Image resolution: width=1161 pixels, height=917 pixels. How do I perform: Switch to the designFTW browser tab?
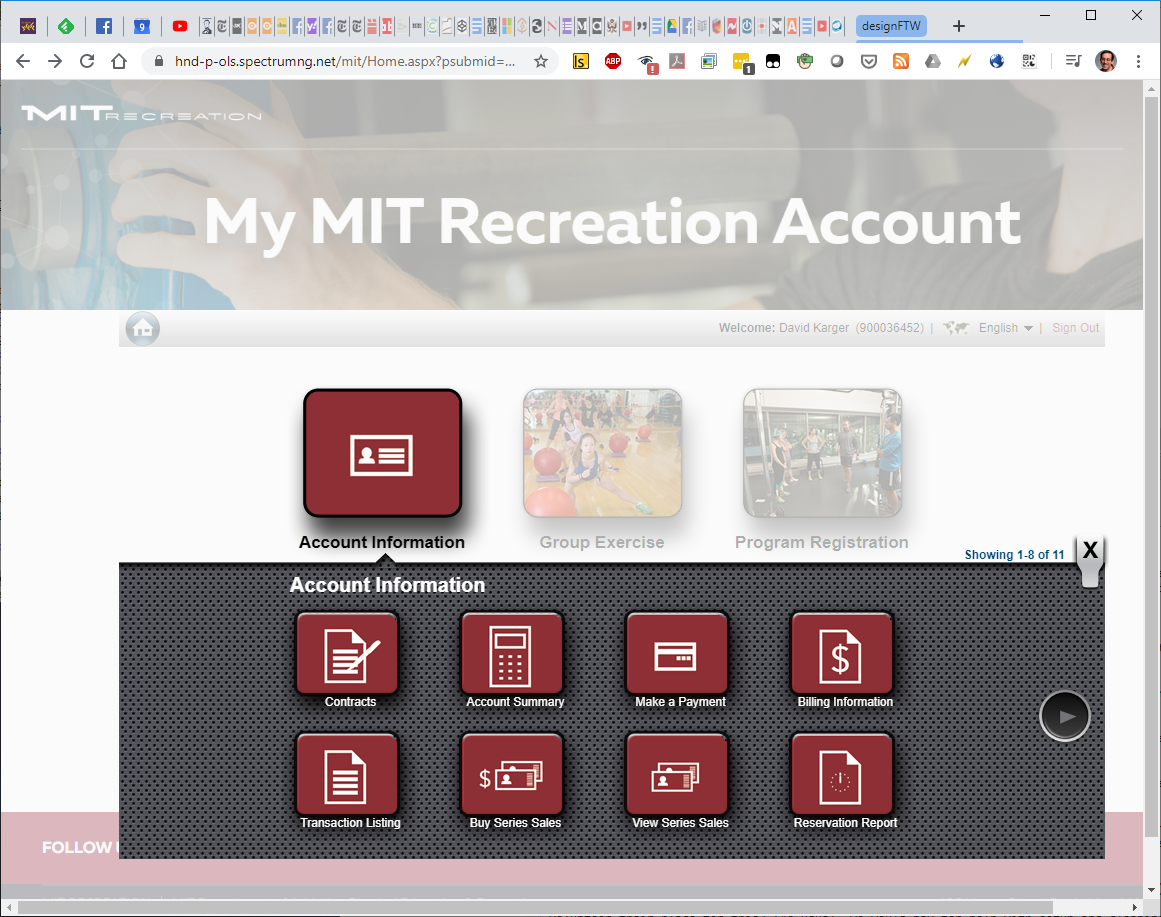[891, 26]
